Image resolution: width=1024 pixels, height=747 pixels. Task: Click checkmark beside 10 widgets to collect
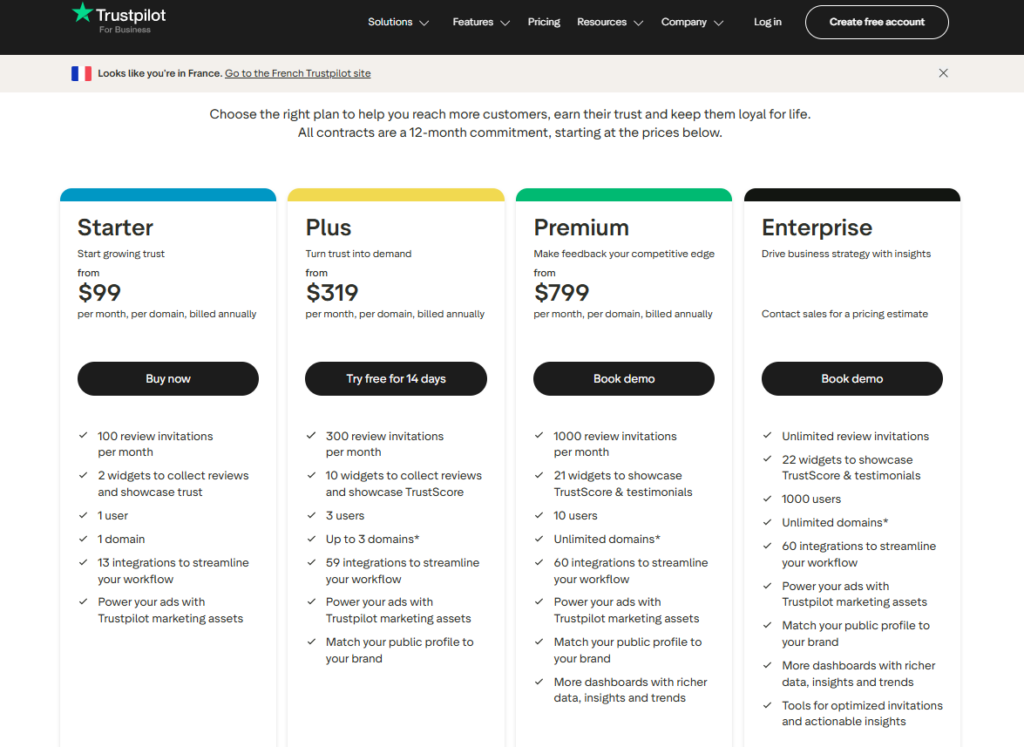(x=312, y=475)
